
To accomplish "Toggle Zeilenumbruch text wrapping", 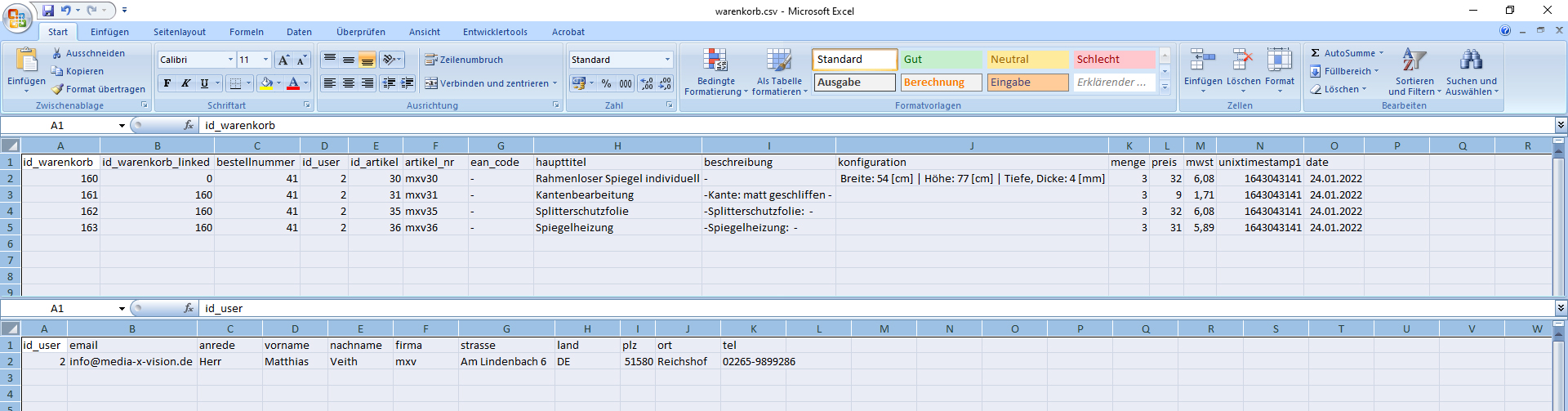I will 464,60.
